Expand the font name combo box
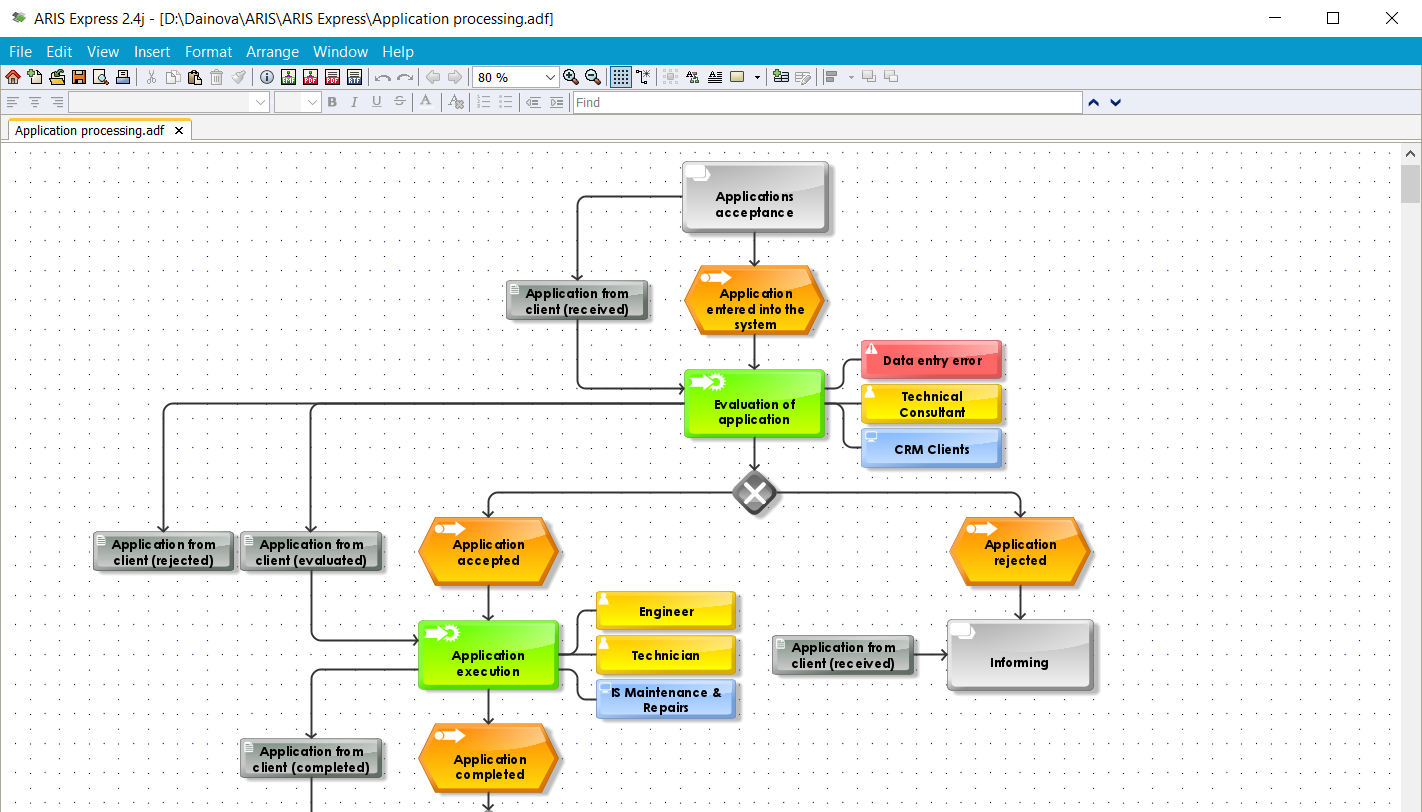The height and width of the screenshot is (812, 1422). (260, 102)
